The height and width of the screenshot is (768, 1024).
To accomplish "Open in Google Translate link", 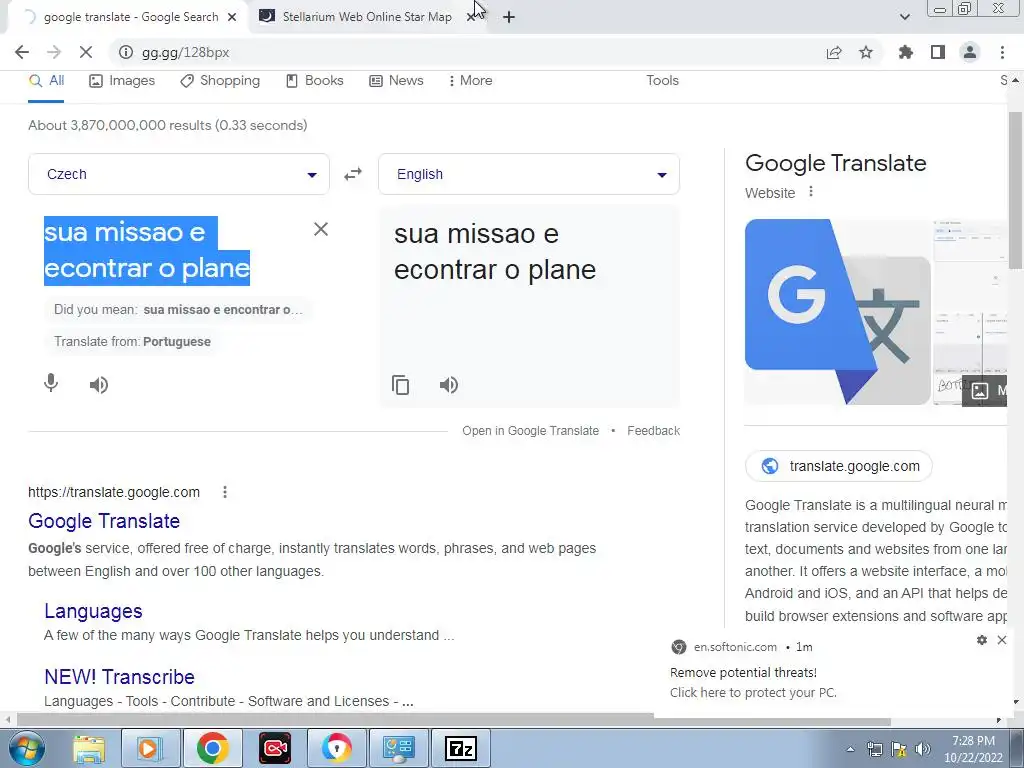I will click(530, 431).
